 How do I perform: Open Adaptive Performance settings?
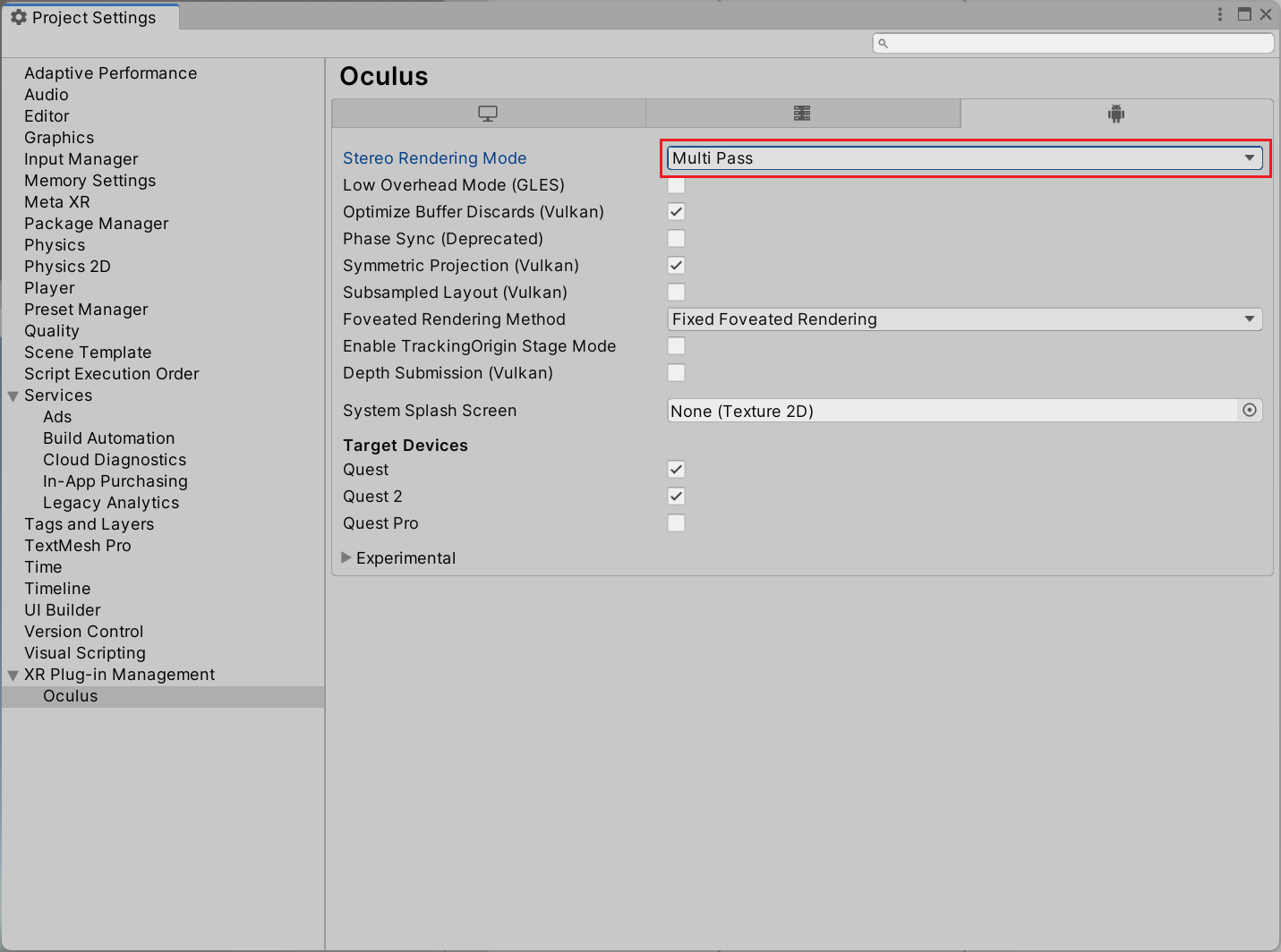click(x=110, y=73)
